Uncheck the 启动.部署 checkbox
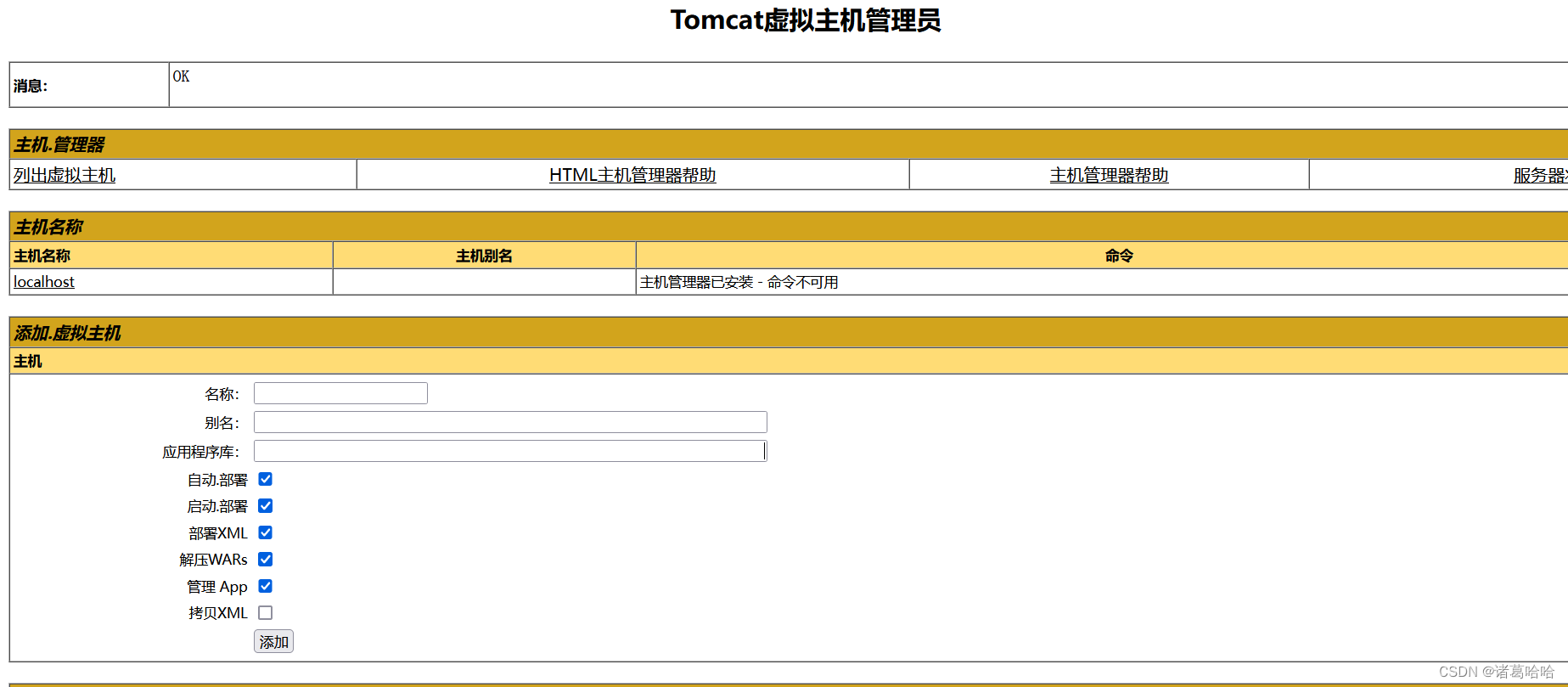This screenshot has height=687, width=1568. click(266, 506)
